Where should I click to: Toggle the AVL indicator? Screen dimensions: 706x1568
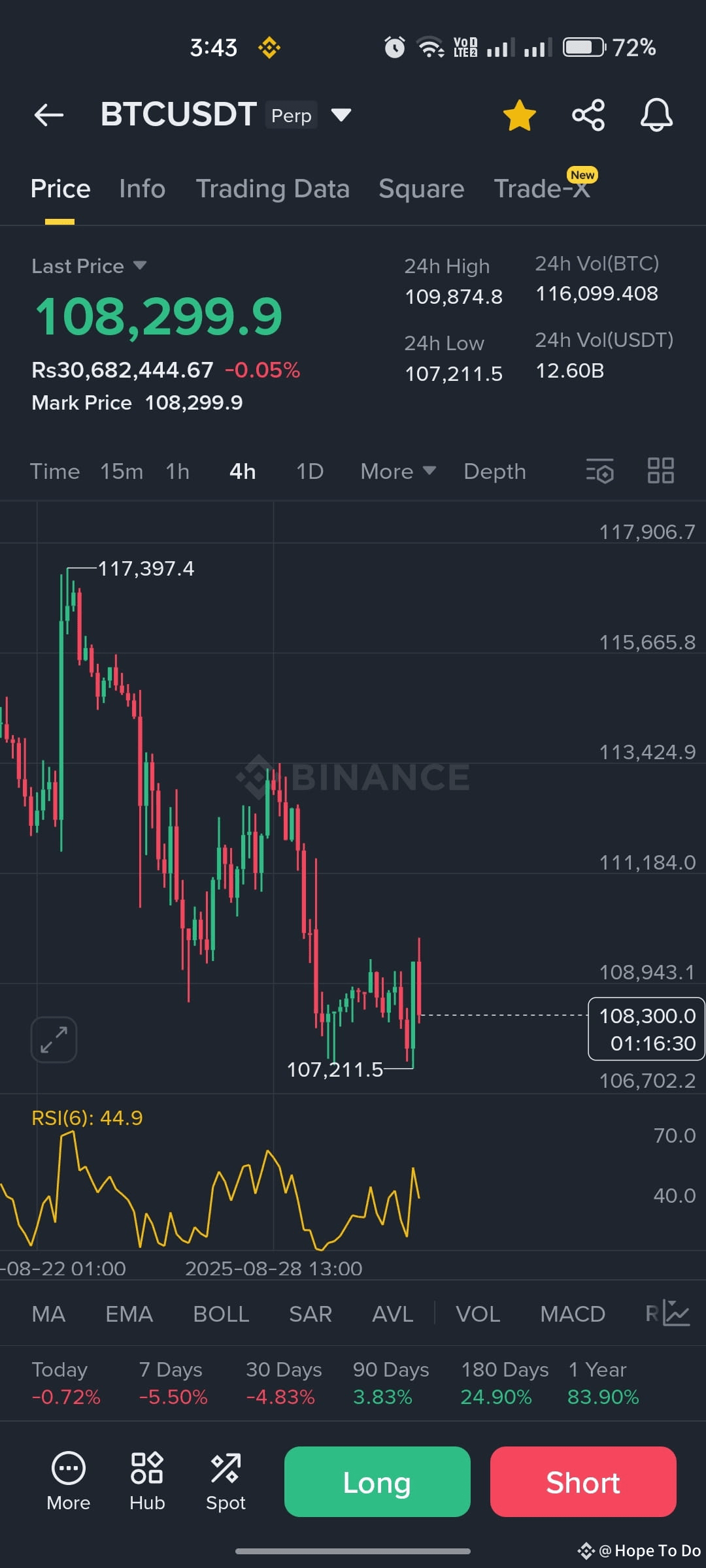pos(392,1314)
